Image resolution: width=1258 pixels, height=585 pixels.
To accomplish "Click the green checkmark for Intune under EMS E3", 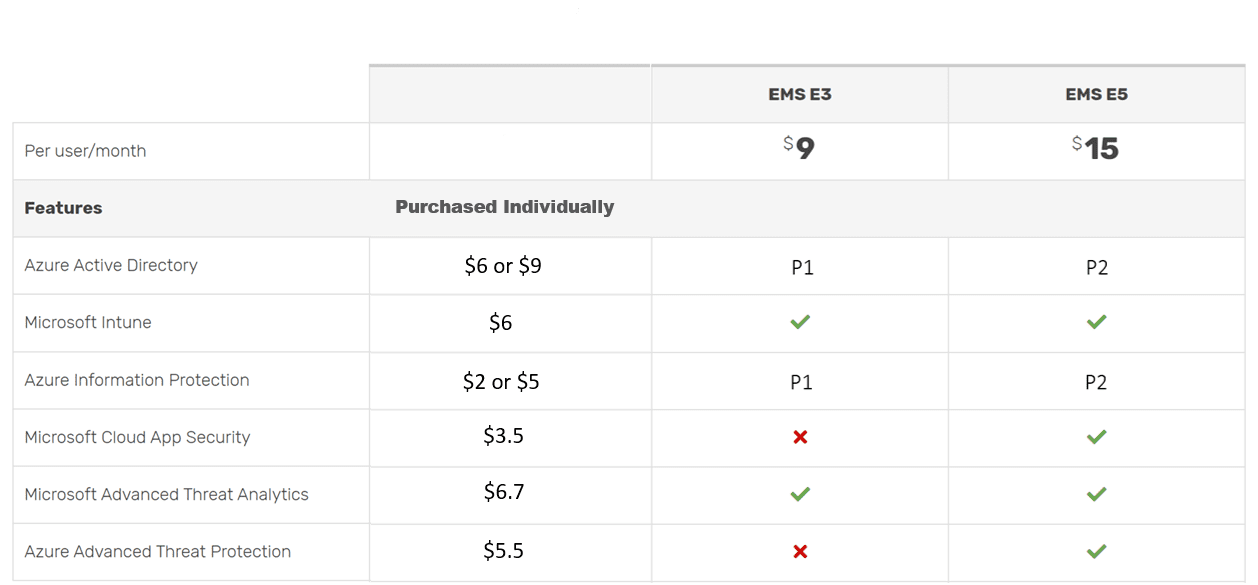I will [800, 322].
